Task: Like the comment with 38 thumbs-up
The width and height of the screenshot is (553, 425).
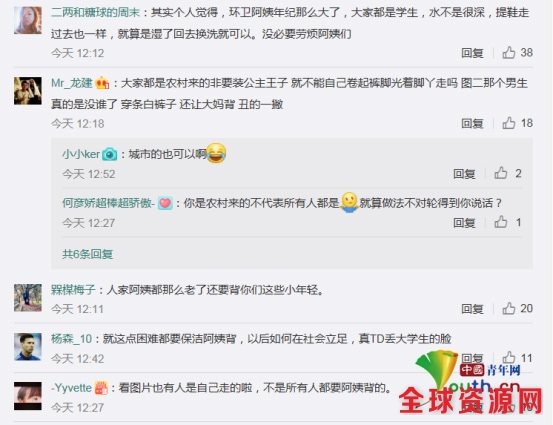Action: 509,53
